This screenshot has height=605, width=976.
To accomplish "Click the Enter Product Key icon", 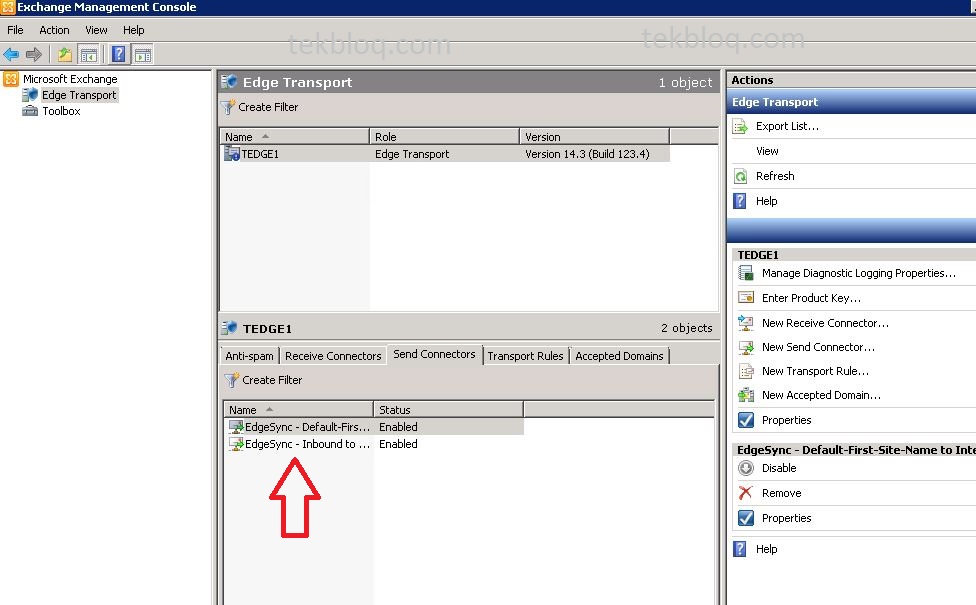I will pos(746,298).
